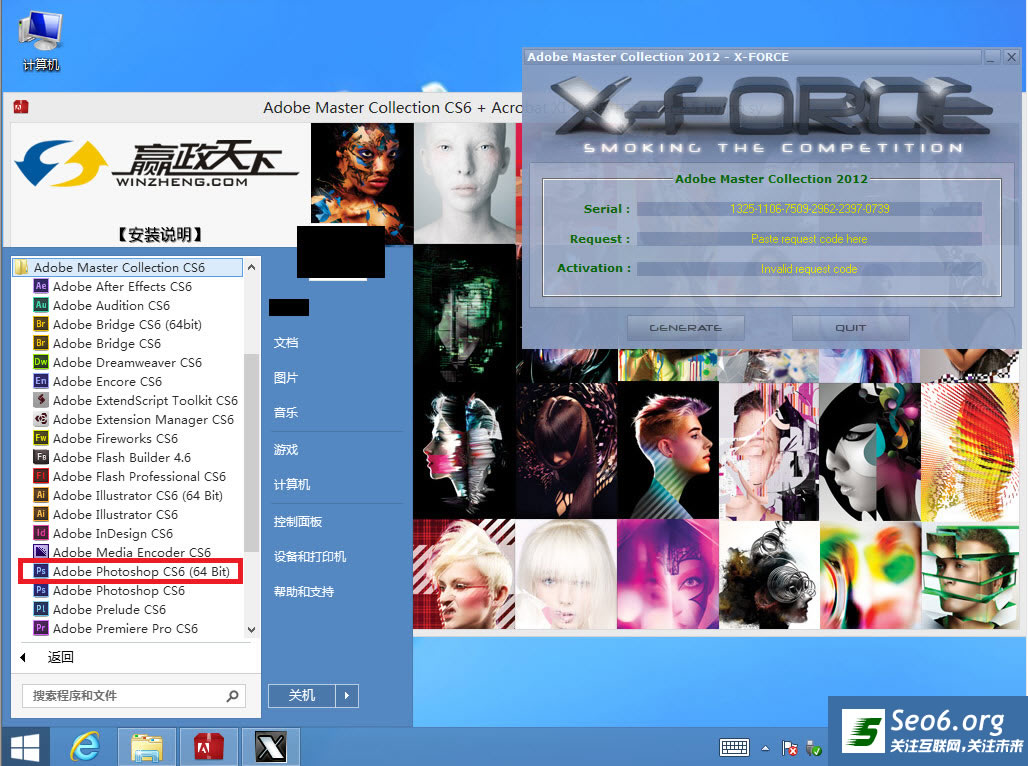Minimize the X-FORCE keygen window

click(x=991, y=58)
